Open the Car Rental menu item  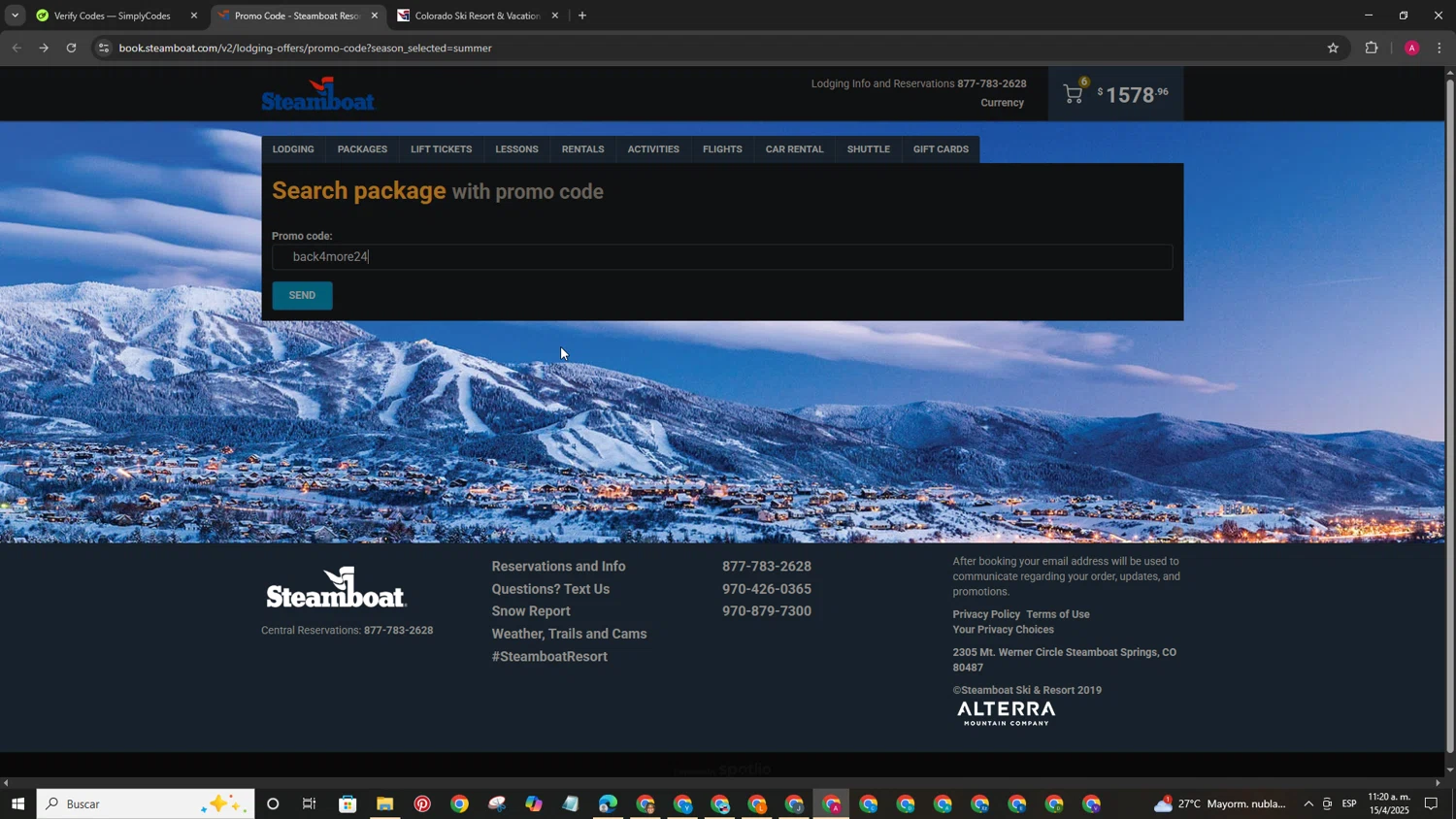794,149
